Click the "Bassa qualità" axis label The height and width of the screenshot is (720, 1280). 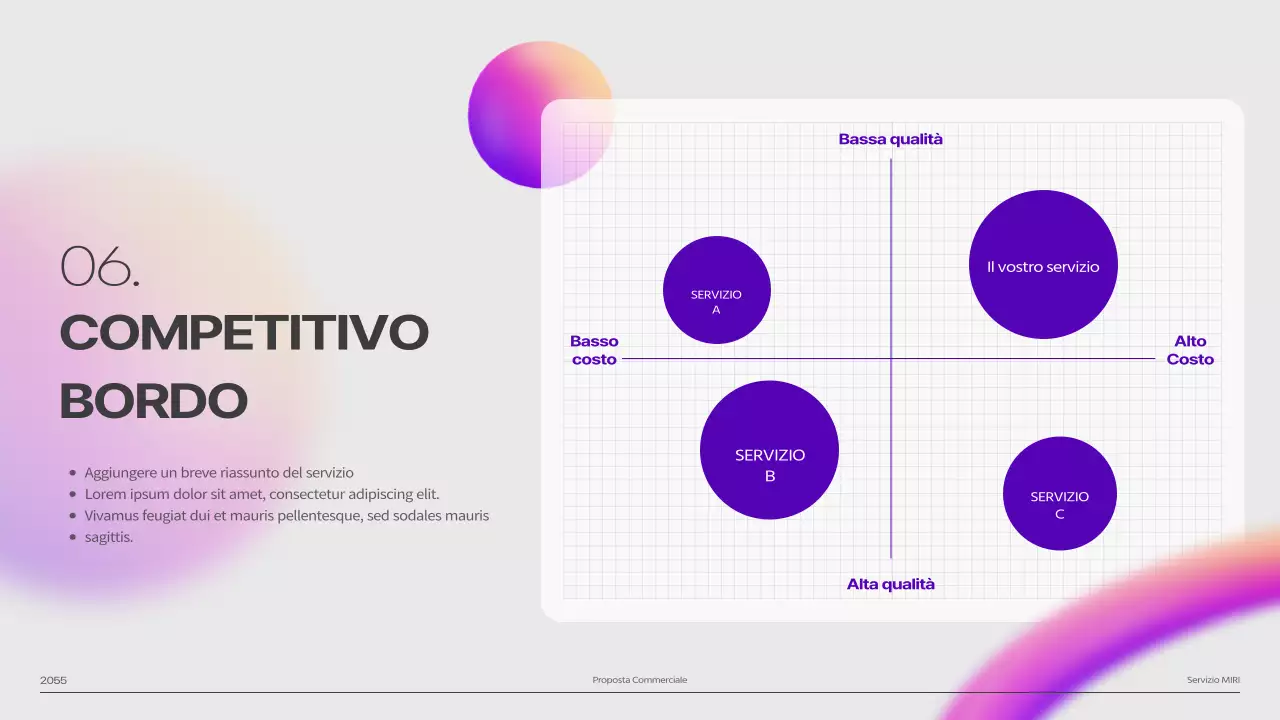(890, 139)
